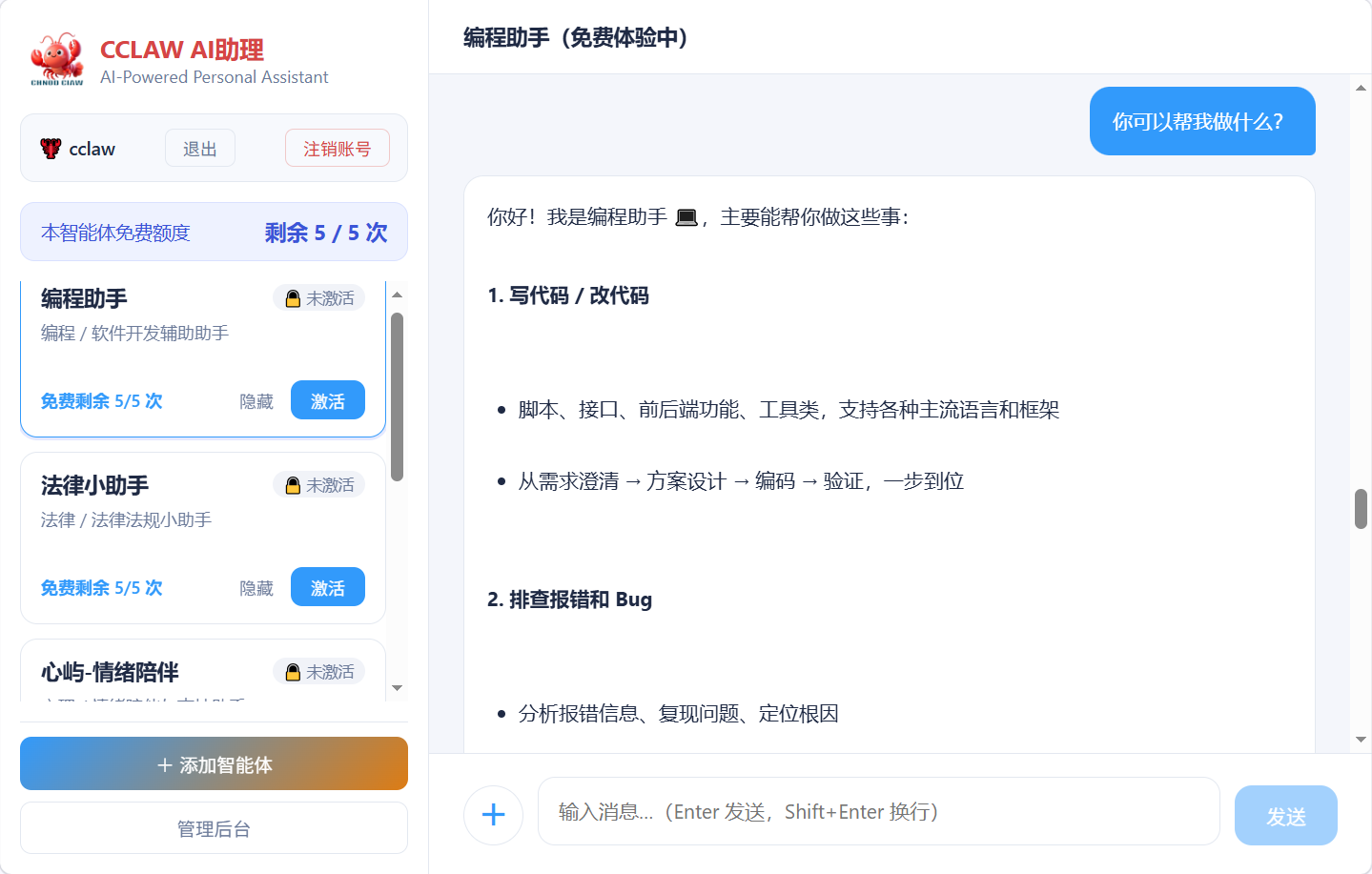The height and width of the screenshot is (874, 1372).
Task: Click the 退出 logout button
Action: 200,149
